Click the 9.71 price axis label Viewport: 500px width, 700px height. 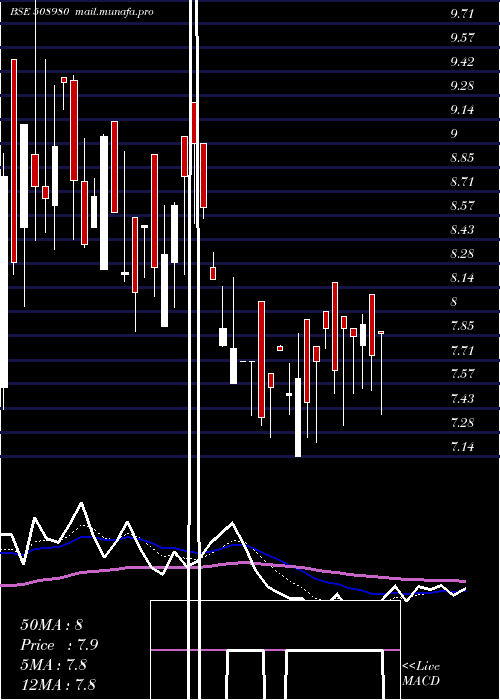pos(462,13)
